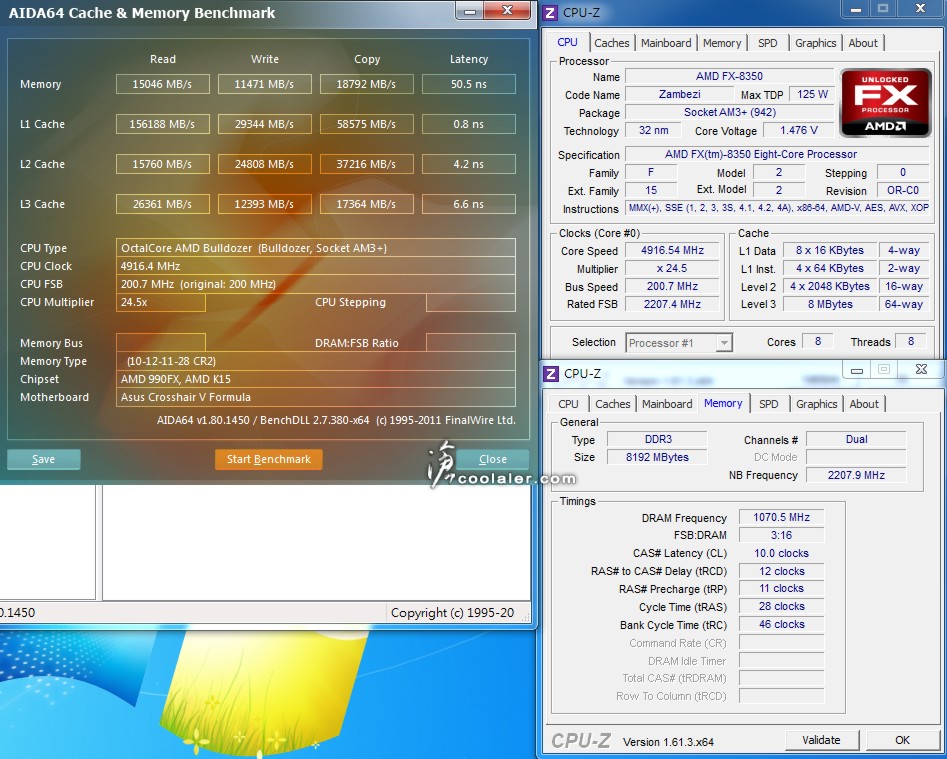Click Core Speed value 4916.54 MHz
This screenshot has width=947, height=759.
click(672, 250)
